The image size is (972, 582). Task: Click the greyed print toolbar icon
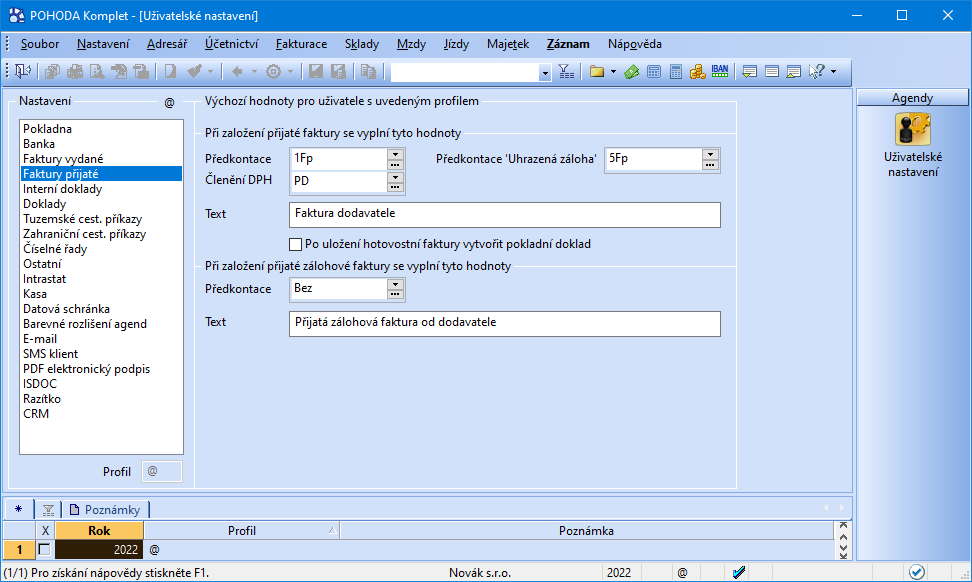pyautogui.click(x=74, y=71)
